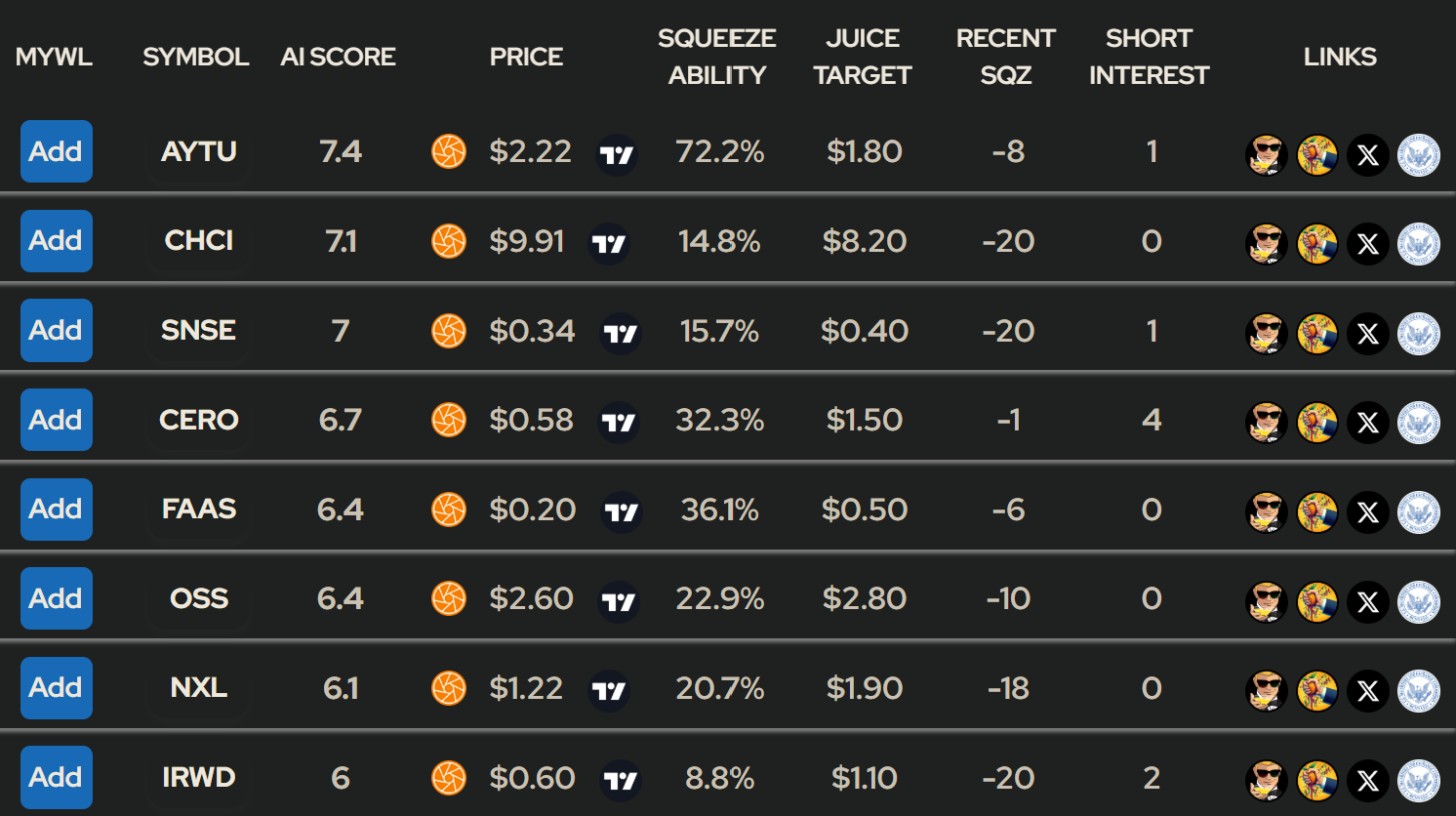Open X (Twitter) link for SNSE
Image resolution: width=1456 pixels, height=816 pixels.
coord(1368,334)
